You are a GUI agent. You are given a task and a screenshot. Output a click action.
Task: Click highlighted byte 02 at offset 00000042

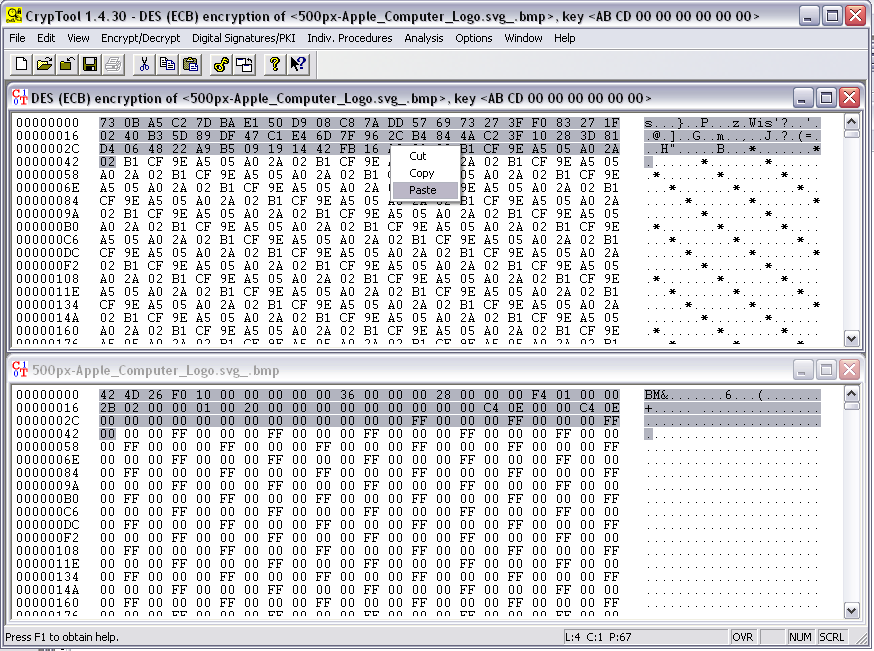108,162
